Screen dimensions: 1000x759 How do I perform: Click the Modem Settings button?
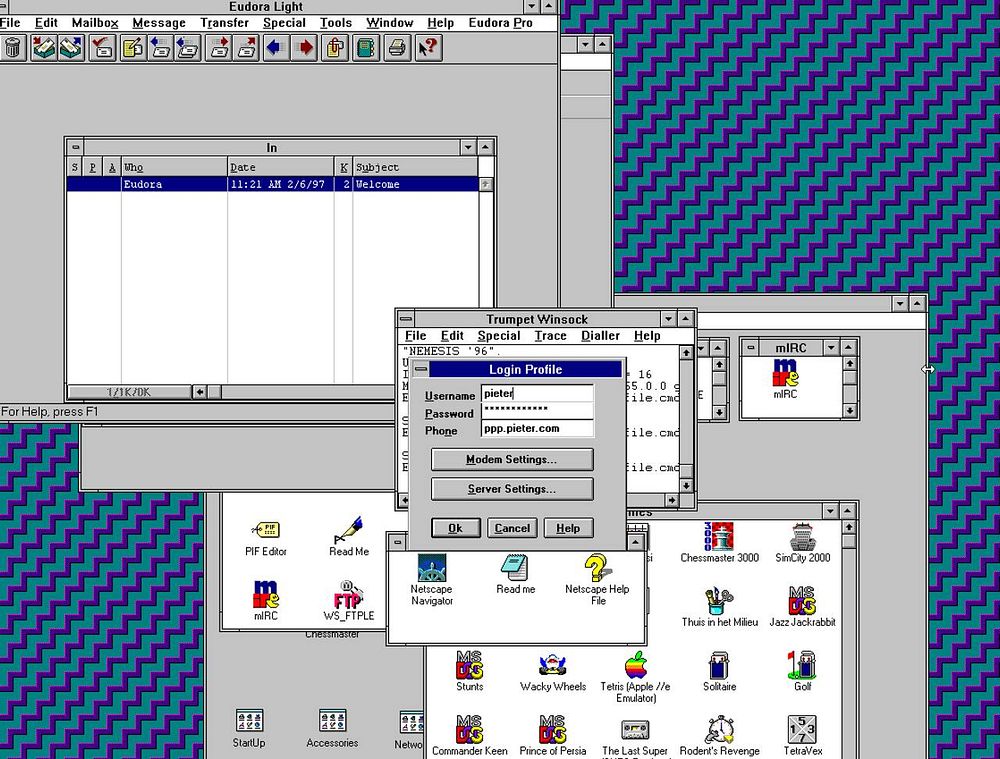click(x=511, y=460)
